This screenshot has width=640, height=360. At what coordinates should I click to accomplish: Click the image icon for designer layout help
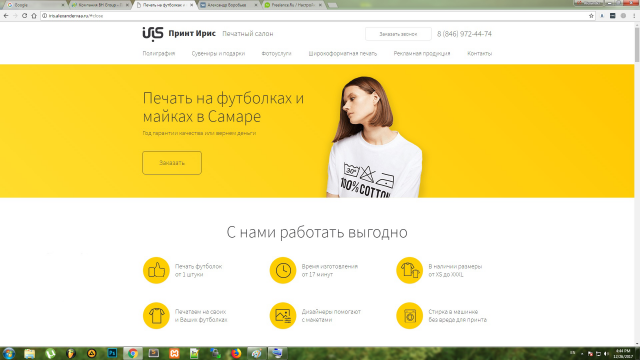click(x=282, y=316)
